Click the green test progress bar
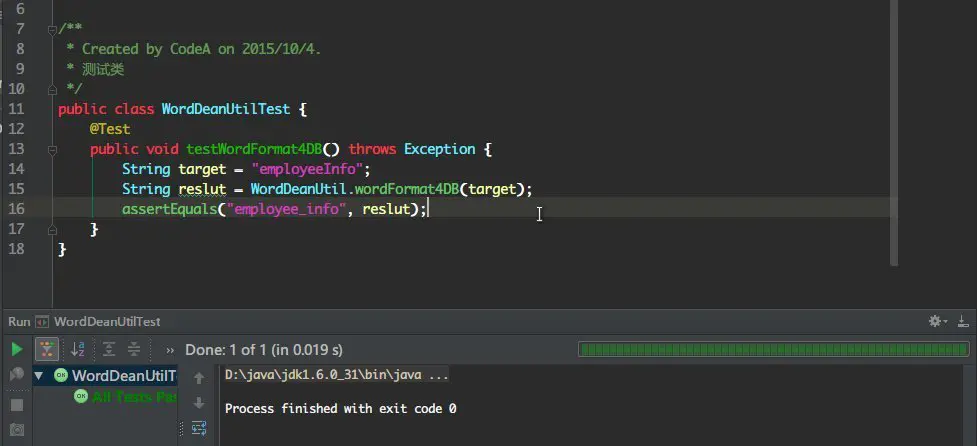 pyautogui.click(x=773, y=349)
